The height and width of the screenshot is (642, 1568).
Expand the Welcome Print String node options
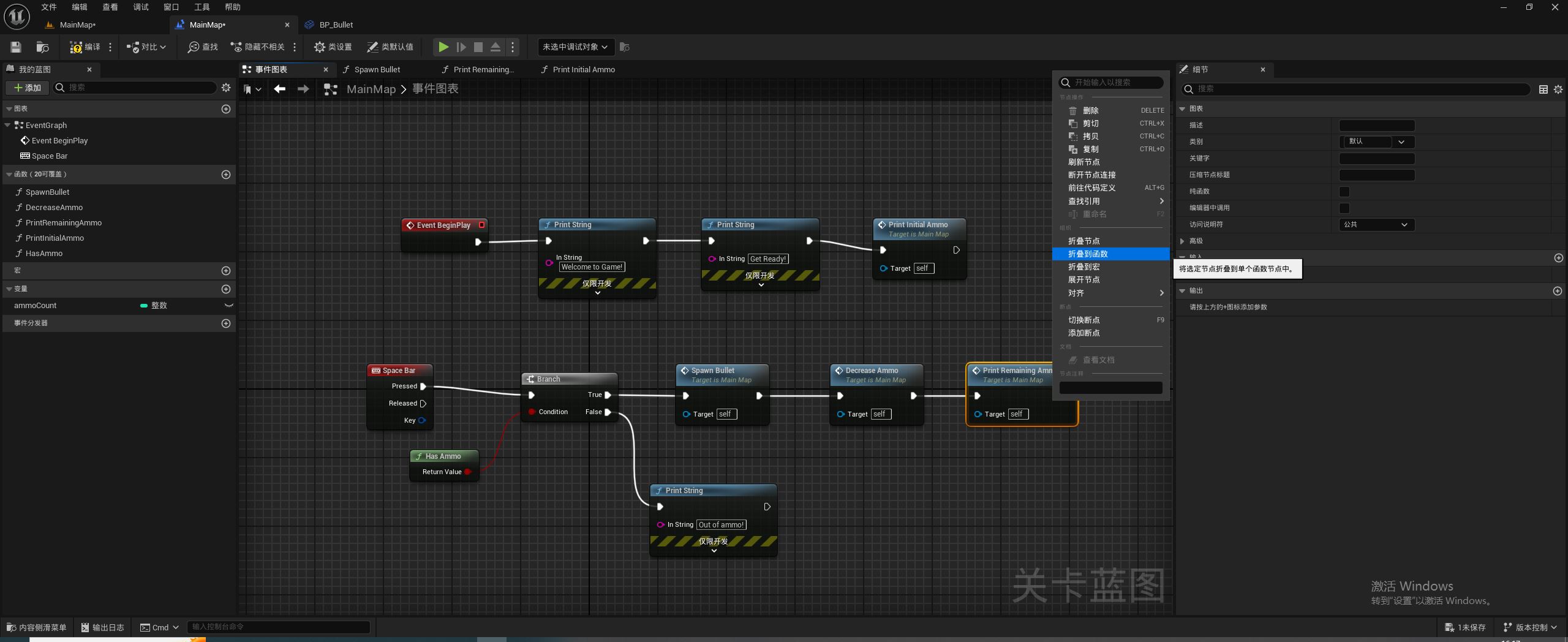coord(598,293)
